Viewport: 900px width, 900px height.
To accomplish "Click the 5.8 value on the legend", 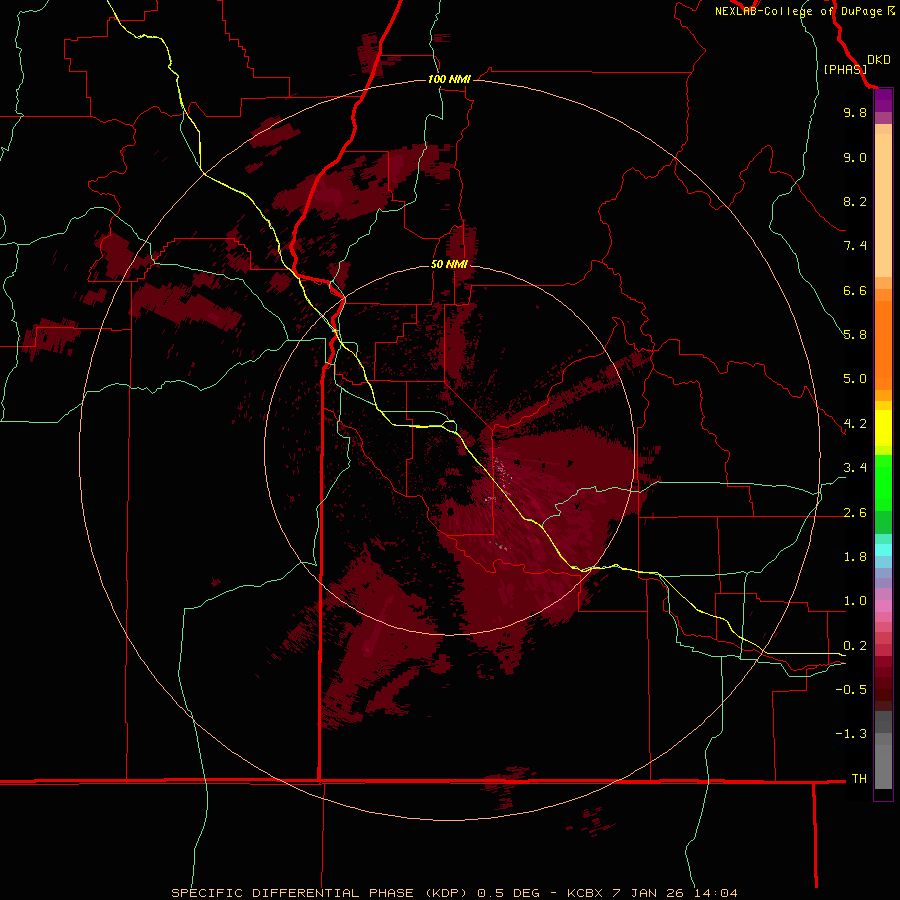I will pos(855,335).
